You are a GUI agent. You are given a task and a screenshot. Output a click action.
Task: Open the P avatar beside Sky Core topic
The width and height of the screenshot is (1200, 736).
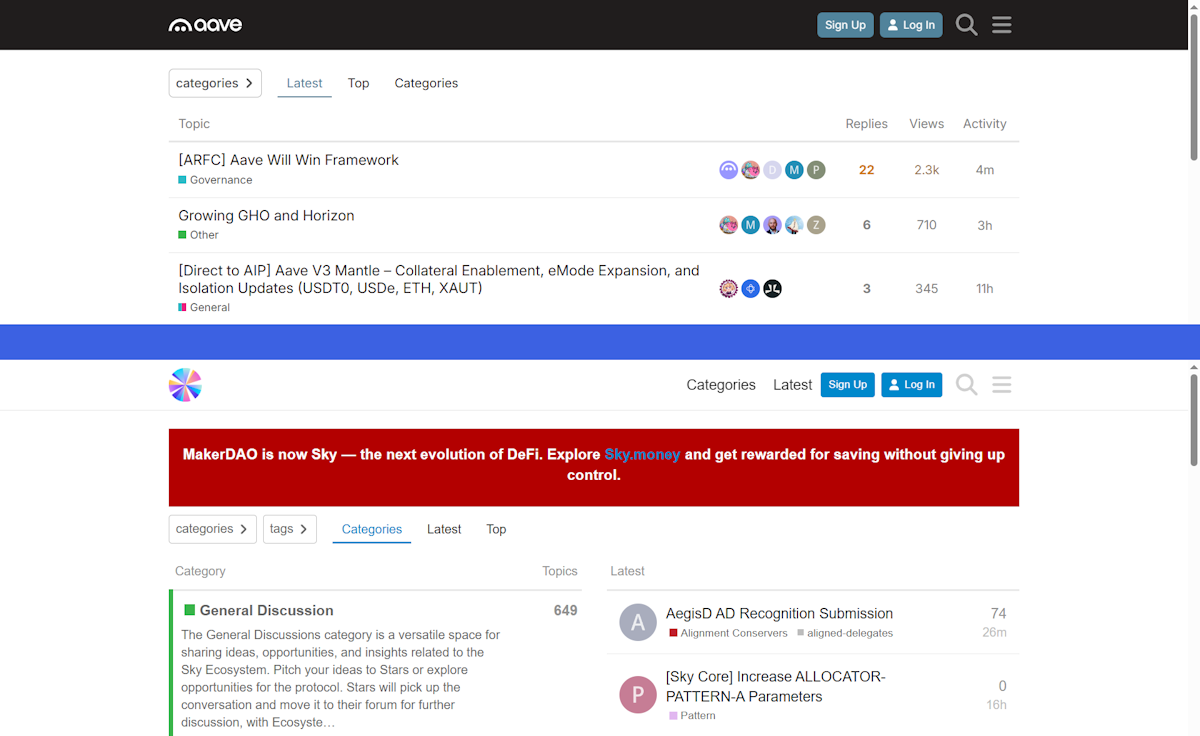coord(638,695)
